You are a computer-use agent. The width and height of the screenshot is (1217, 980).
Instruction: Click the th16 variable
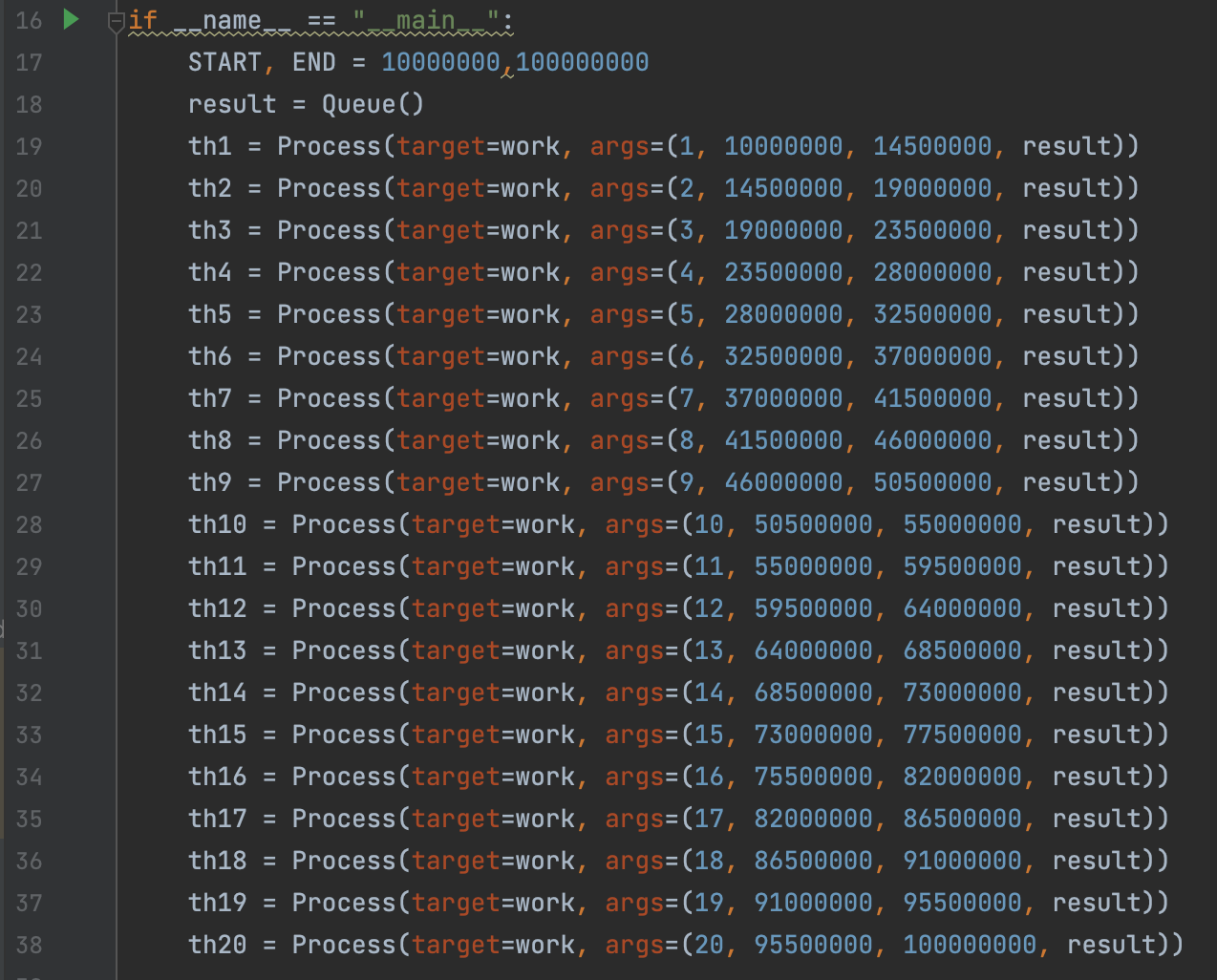(x=218, y=778)
